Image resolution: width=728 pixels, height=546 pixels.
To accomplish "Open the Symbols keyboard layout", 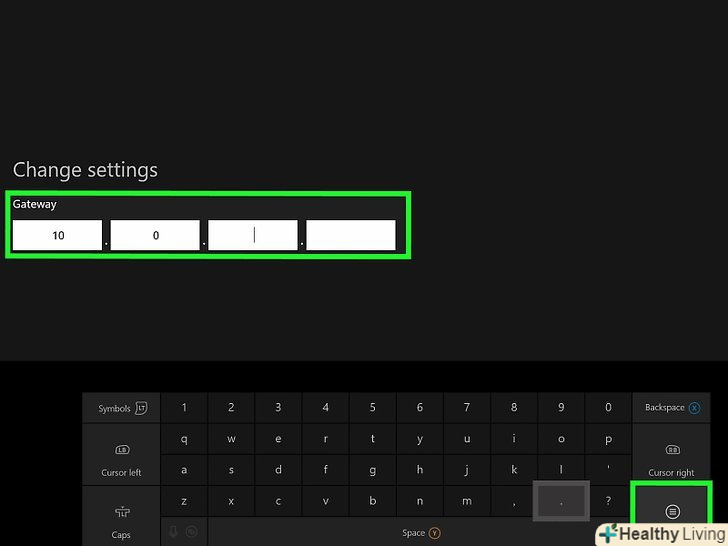I will [x=122, y=408].
